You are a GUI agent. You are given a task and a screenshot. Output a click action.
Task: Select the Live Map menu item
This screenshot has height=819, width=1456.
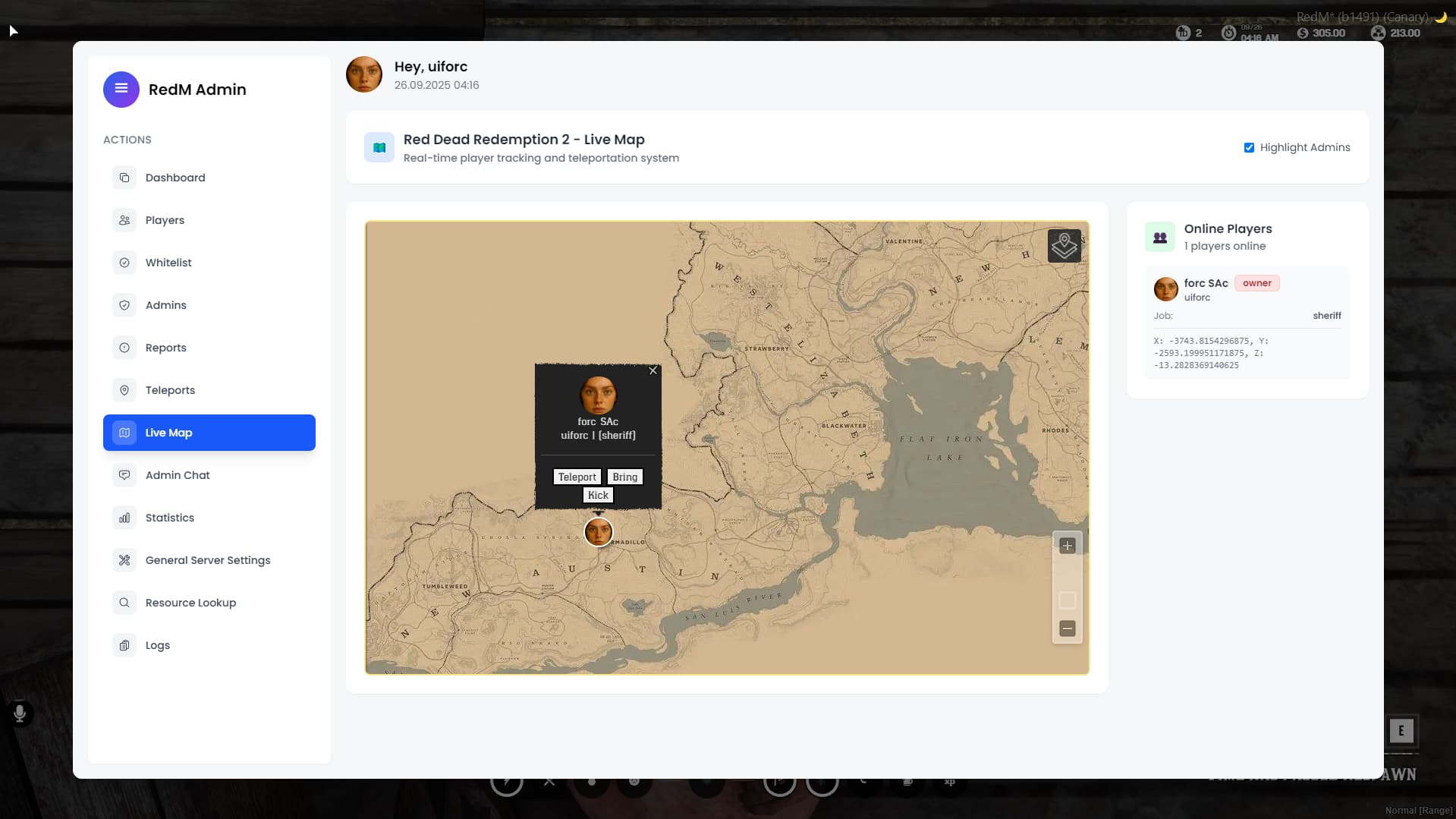pyautogui.click(x=209, y=433)
